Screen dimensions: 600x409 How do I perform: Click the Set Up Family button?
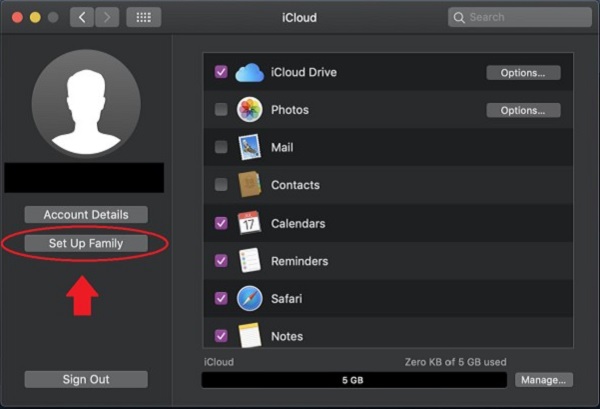point(86,243)
